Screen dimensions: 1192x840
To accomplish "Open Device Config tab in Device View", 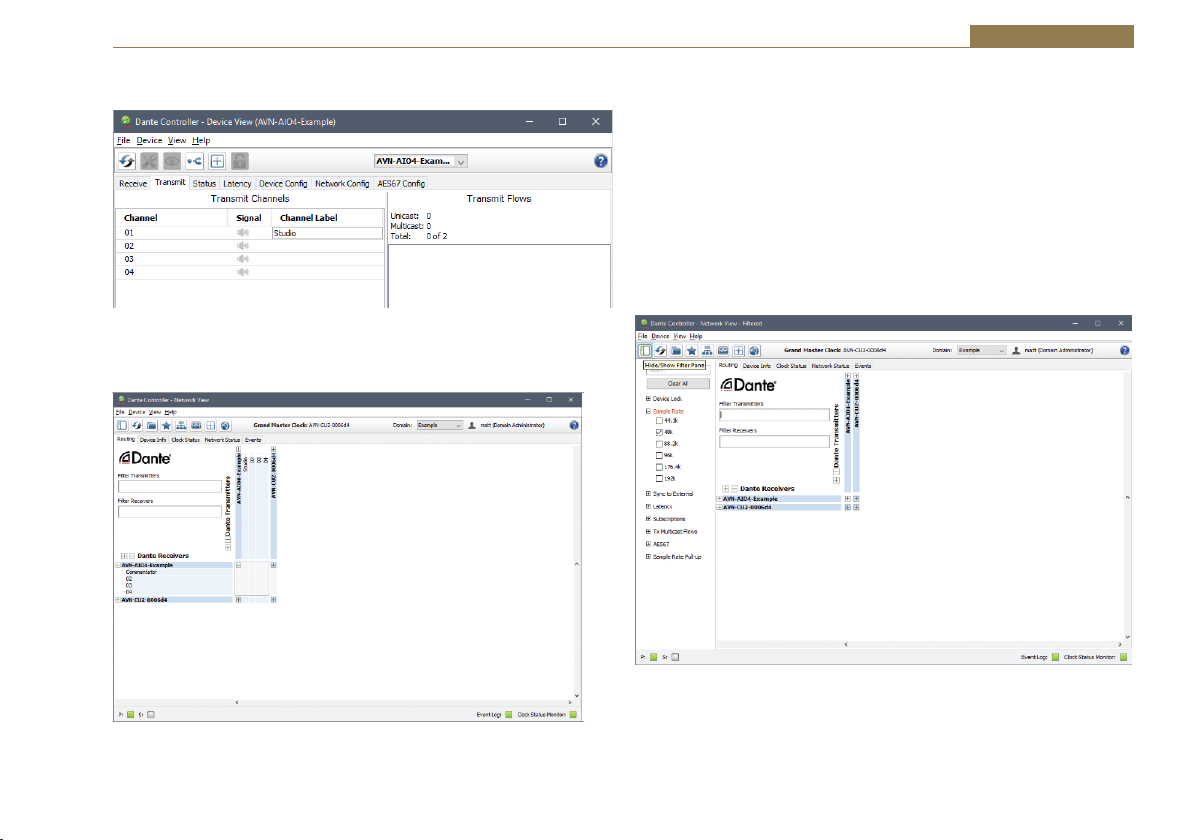I will click(283, 184).
